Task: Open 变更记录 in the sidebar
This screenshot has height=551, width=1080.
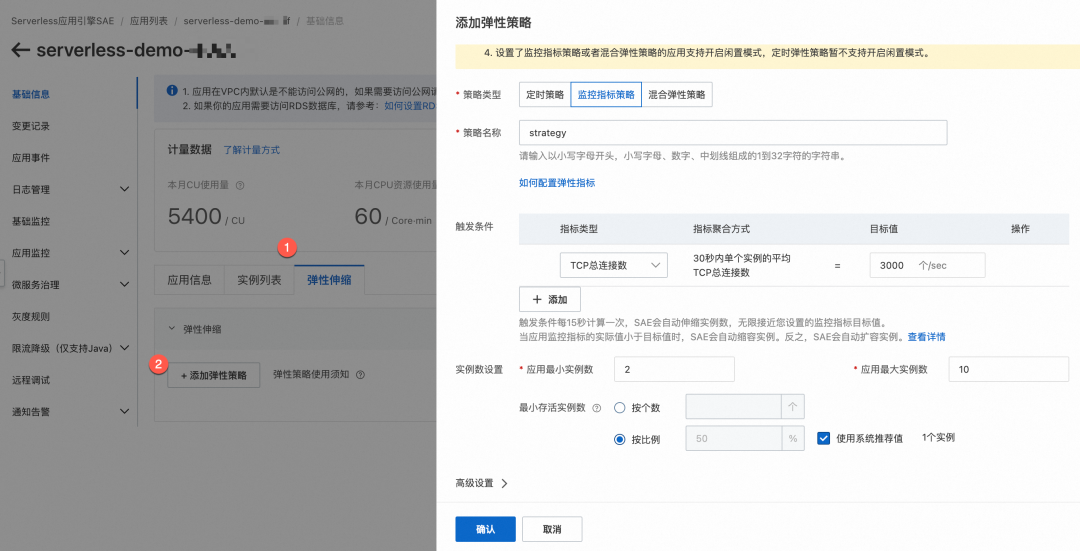Action: 31,126
